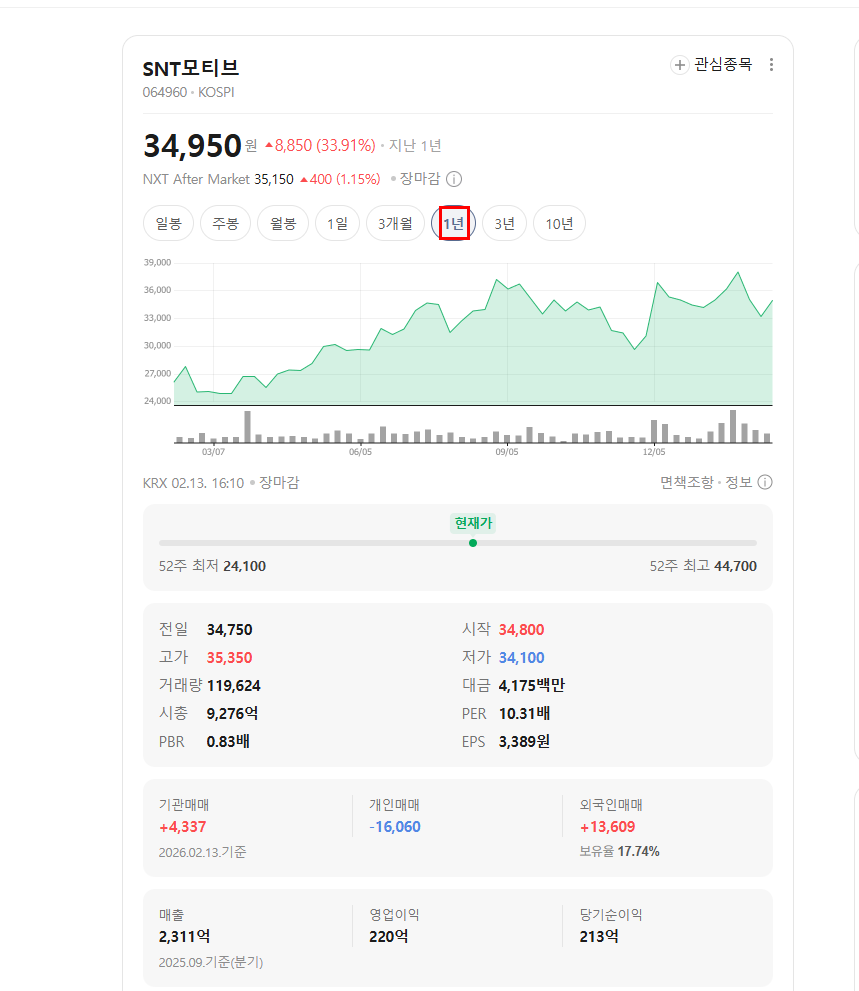Viewport: 859px width, 991px height.
Task: Click the 시작 34,800 value
Action: click(521, 630)
